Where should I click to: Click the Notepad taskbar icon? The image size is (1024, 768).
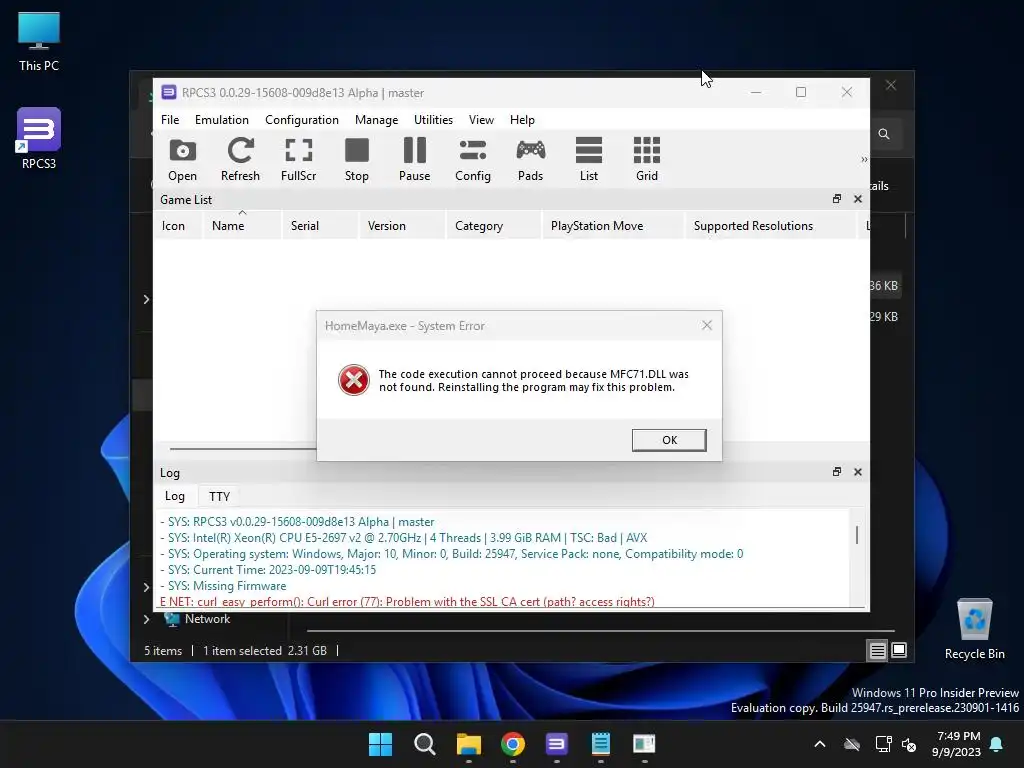pos(600,744)
